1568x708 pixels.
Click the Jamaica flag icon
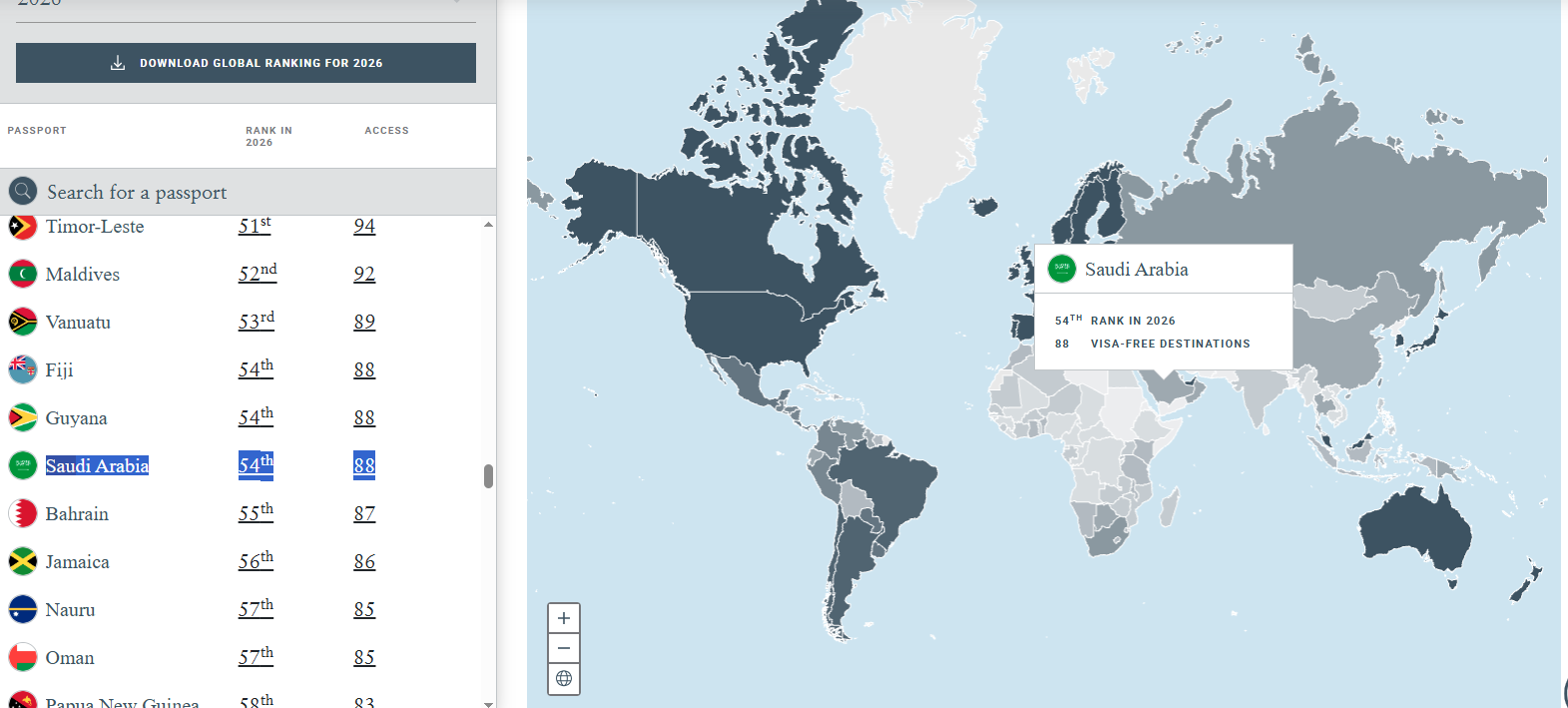coord(23,562)
